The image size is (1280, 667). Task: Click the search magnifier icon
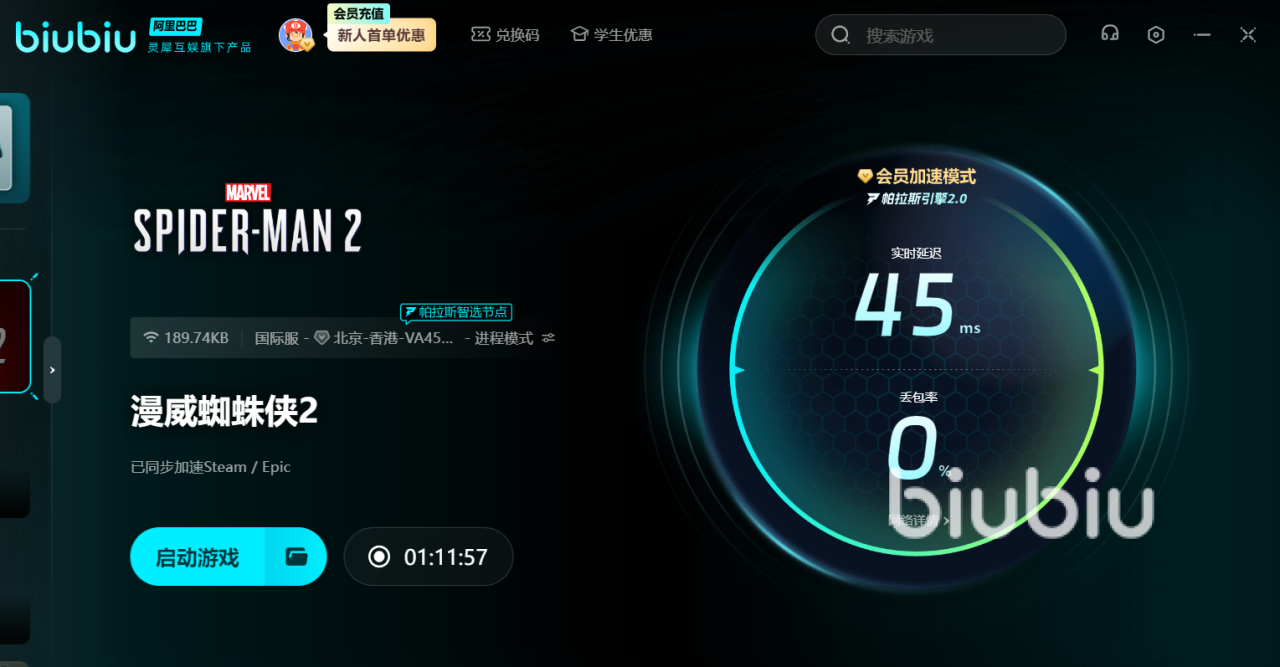click(841, 35)
